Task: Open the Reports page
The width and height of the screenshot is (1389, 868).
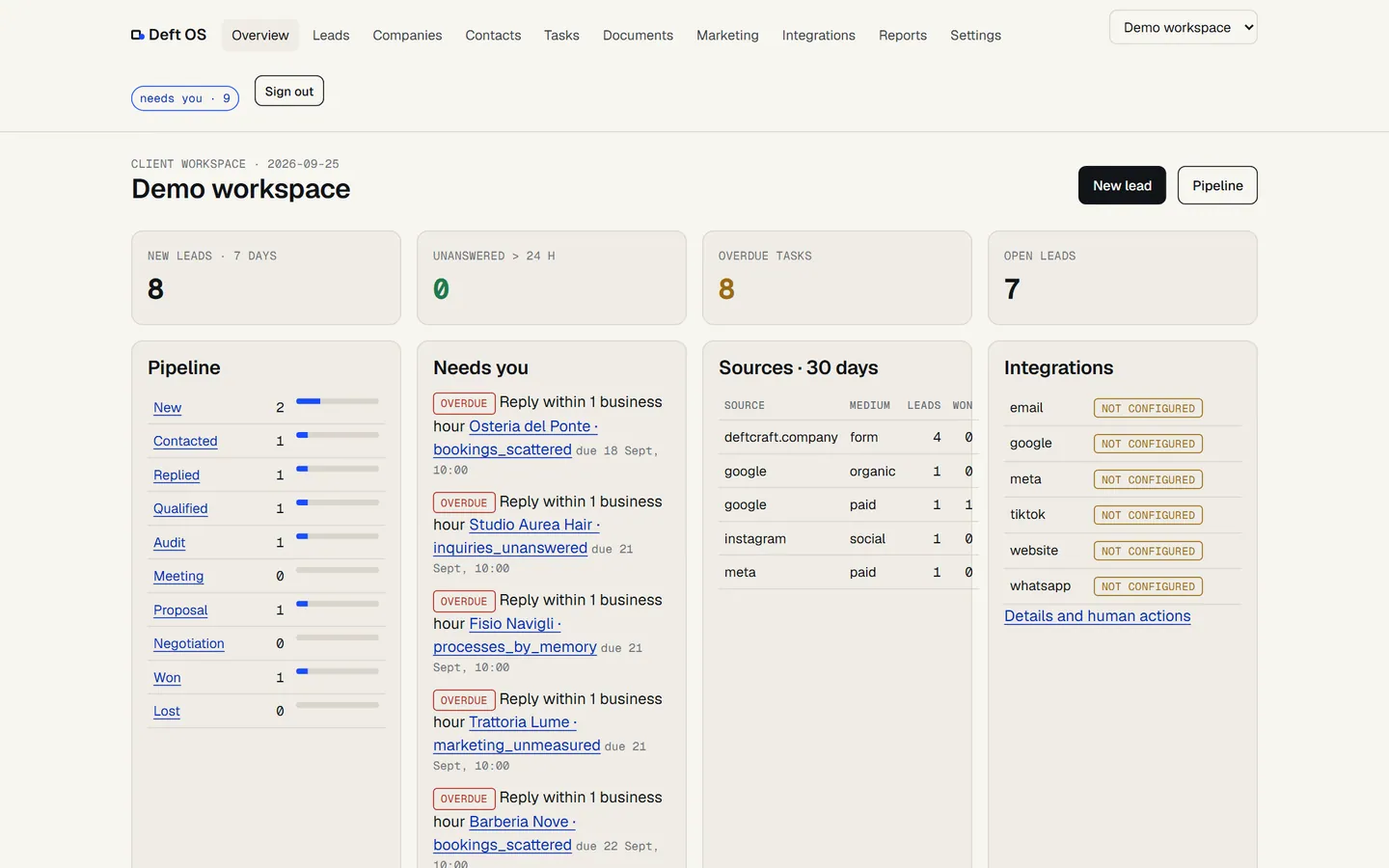Action: coord(903,35)
